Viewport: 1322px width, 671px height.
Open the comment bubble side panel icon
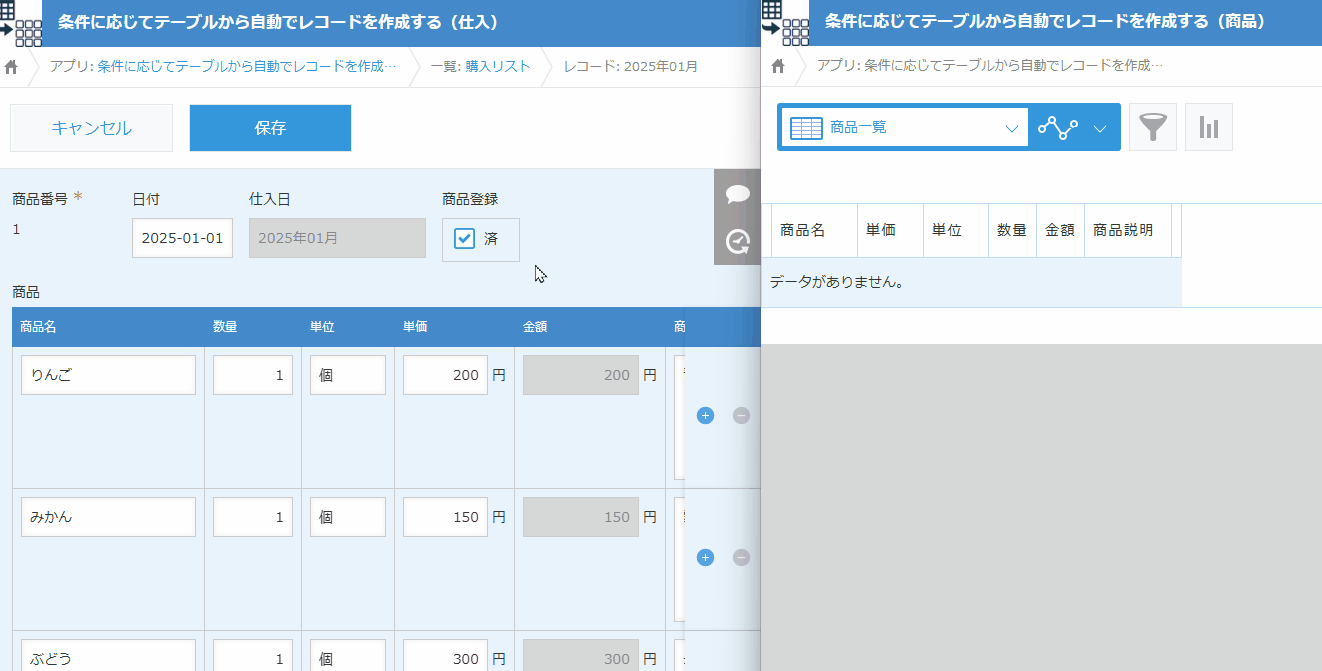(x=738, y=194)
